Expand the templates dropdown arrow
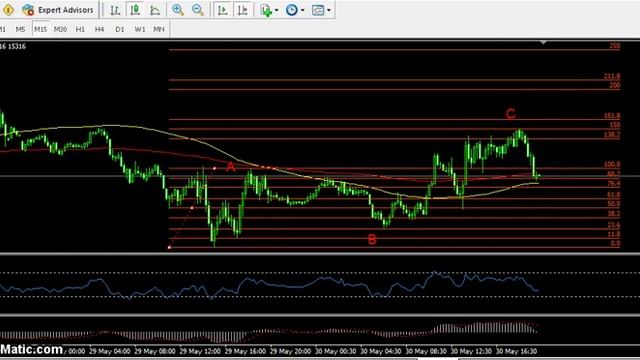The height and width of the screenshot is (360, 640). 329,10
